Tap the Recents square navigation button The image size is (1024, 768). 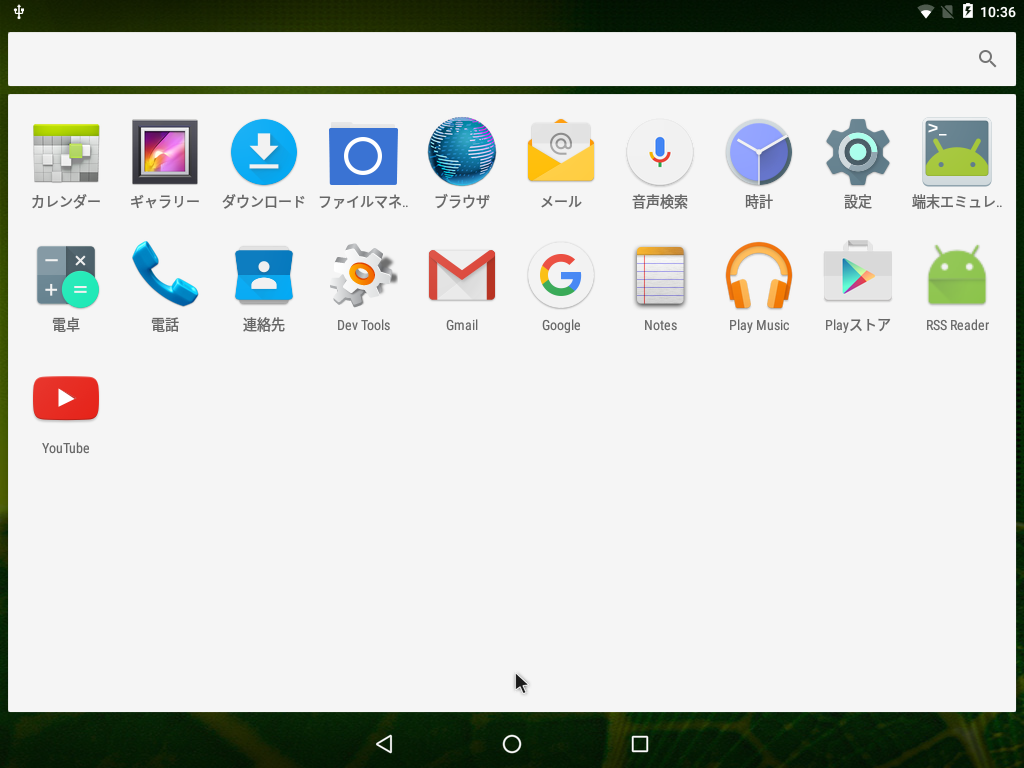click(640, 744)
